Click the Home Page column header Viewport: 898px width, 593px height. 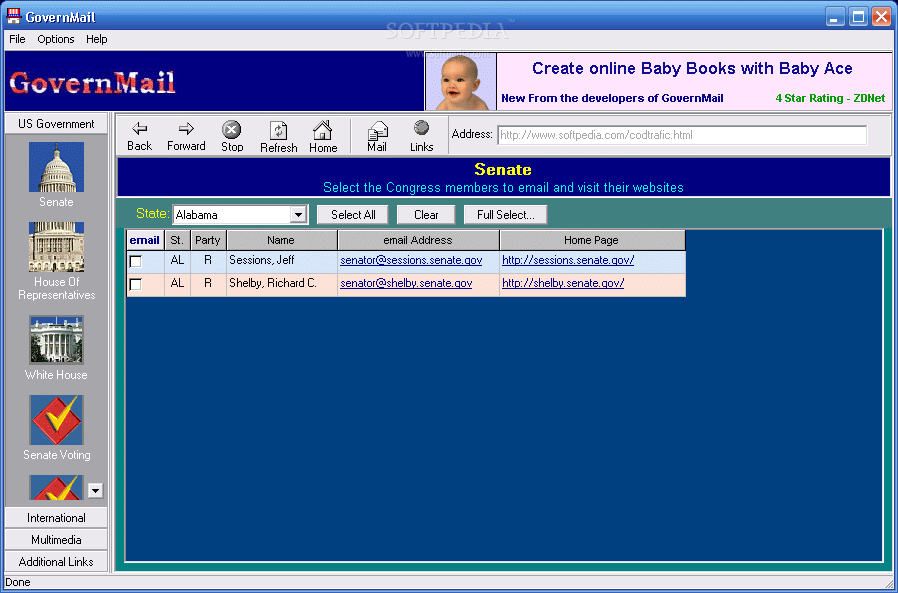[592, 240]
